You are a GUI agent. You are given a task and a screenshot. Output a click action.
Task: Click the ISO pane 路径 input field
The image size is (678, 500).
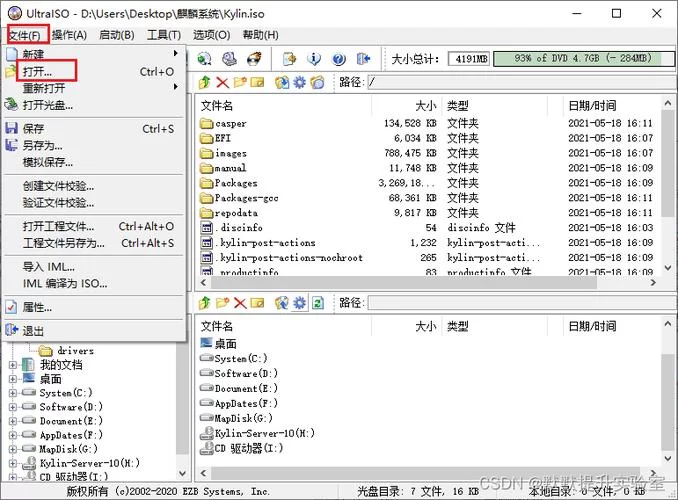coord(521,82)
